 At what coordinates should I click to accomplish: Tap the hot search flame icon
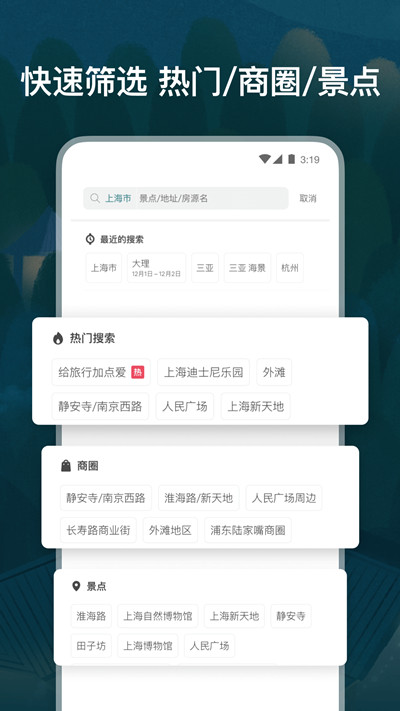(58, 338)
